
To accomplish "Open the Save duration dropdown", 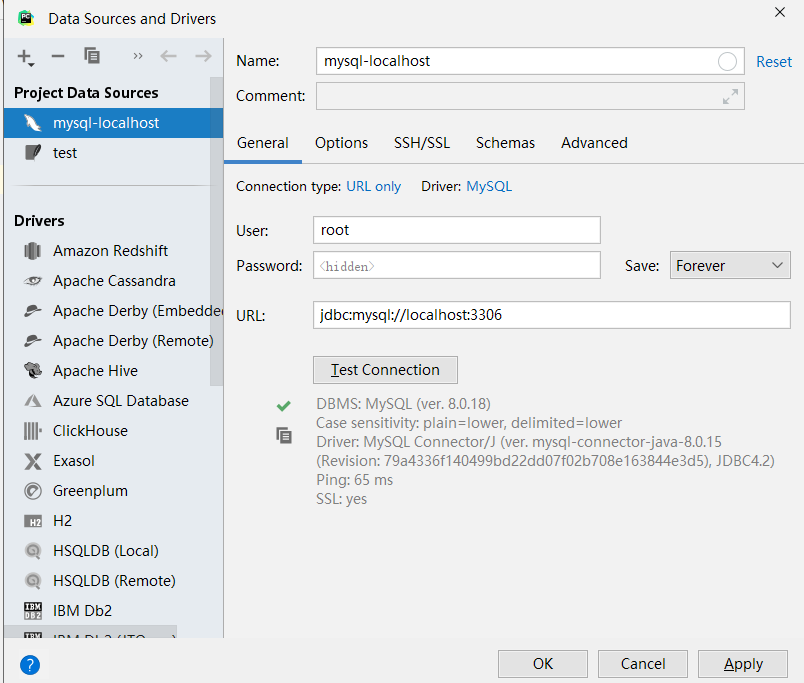I will tap(730, 265).
